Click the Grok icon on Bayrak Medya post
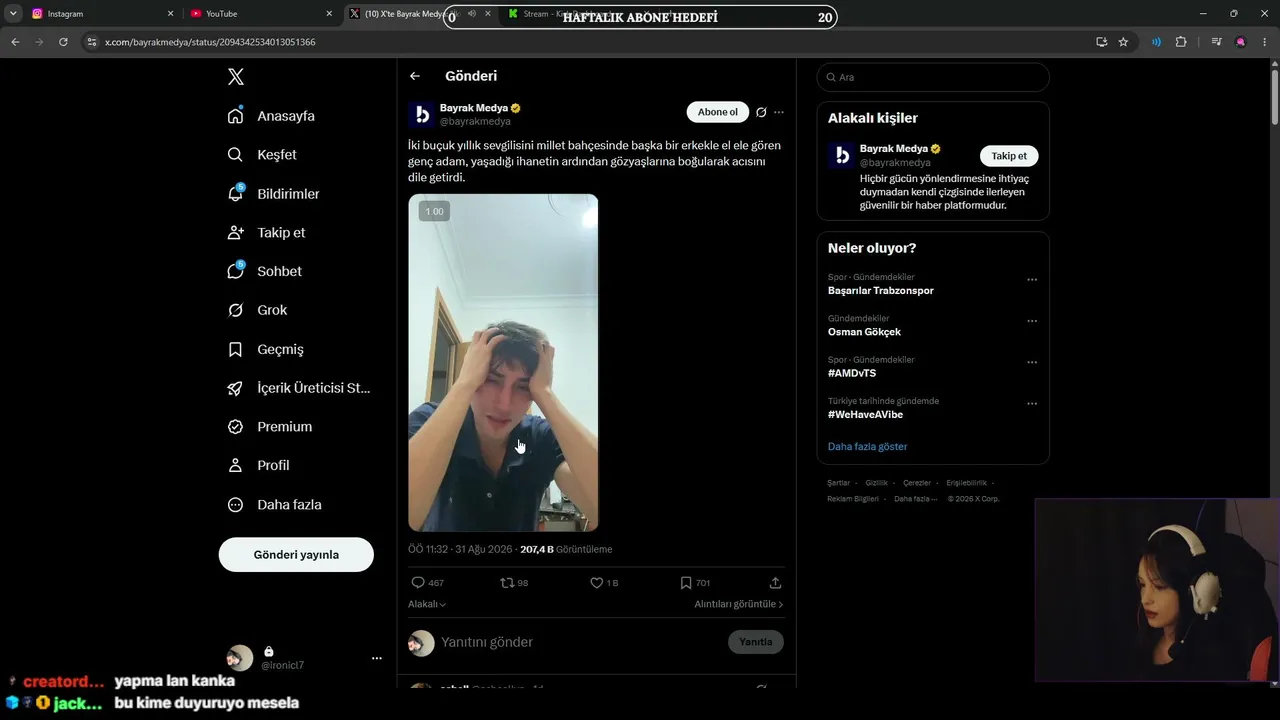This screenshot has width=1280, height=720. (x=761, y=112)
